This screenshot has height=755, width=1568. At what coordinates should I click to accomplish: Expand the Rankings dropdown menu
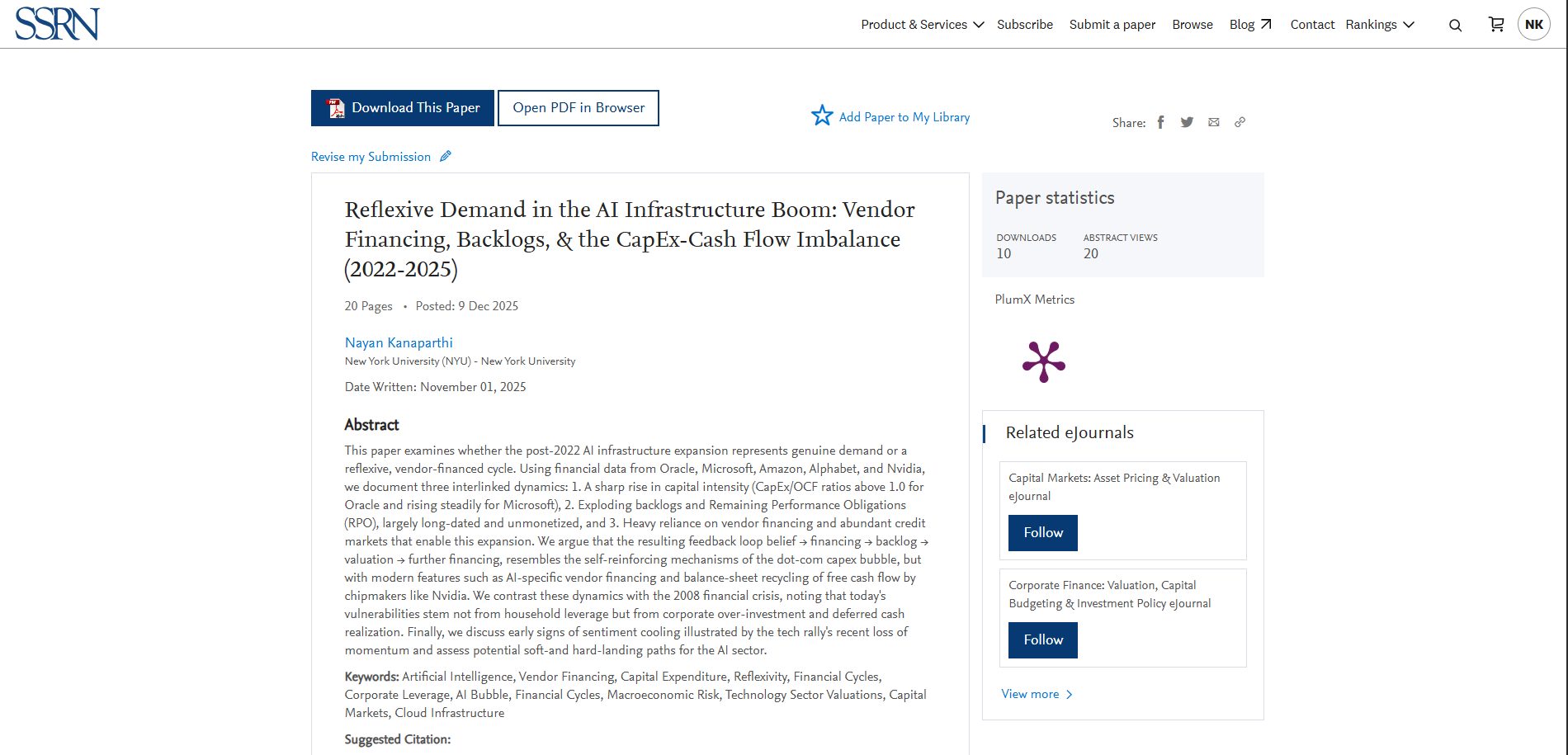click(x=1379, y=25)
